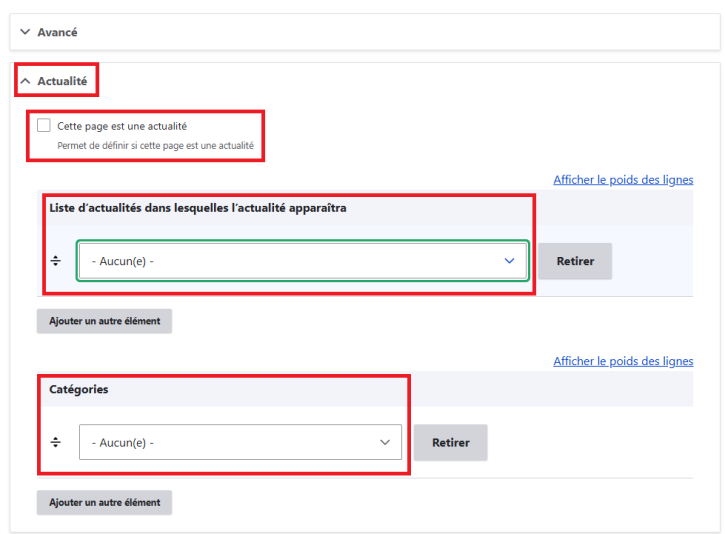
Task: Click 'Afficher le poids des lignes' above Catégories
Action: (x=622, y=361)
